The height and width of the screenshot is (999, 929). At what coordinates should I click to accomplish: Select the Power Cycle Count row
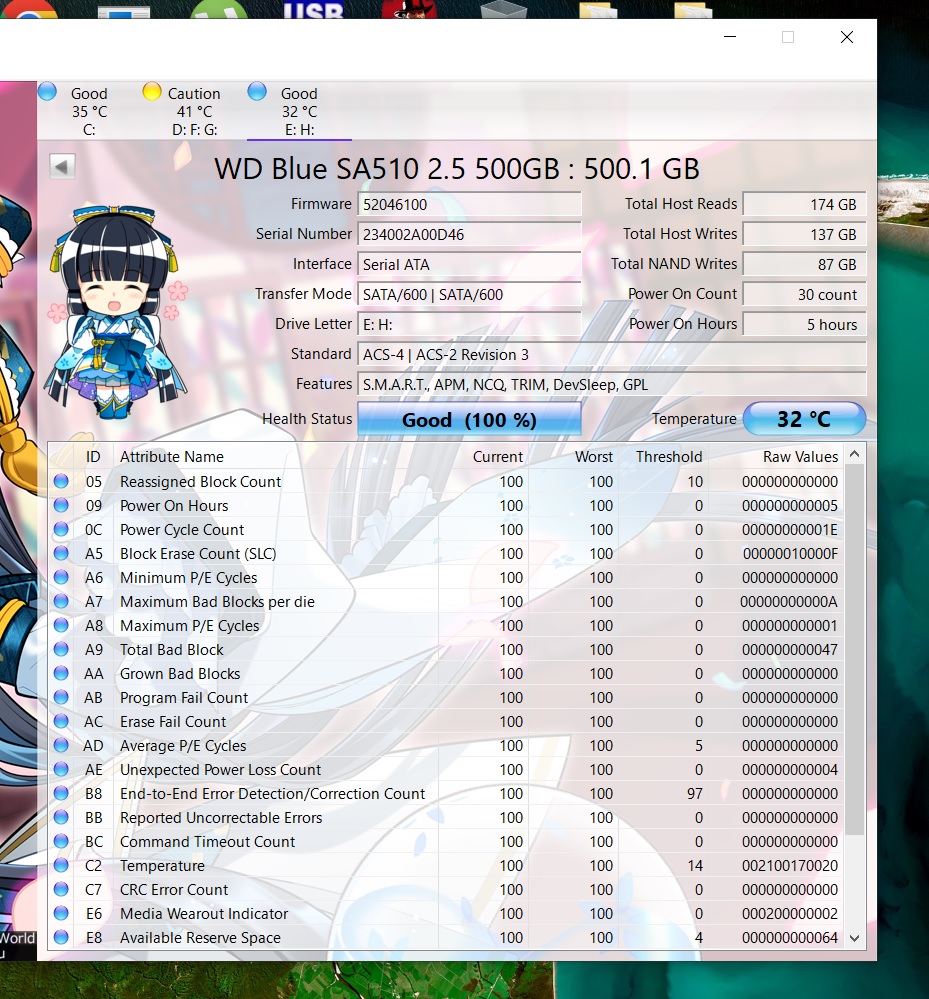447,530
